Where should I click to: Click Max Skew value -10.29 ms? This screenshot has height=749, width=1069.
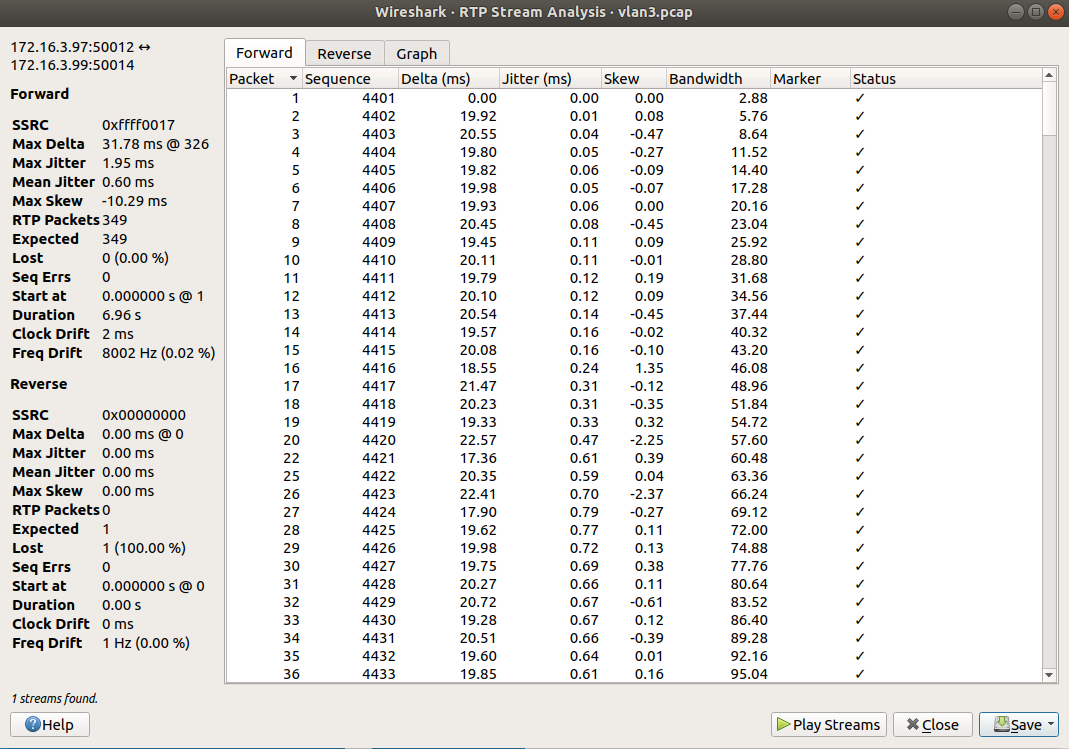pyautogui.click(x=134, y=201)
